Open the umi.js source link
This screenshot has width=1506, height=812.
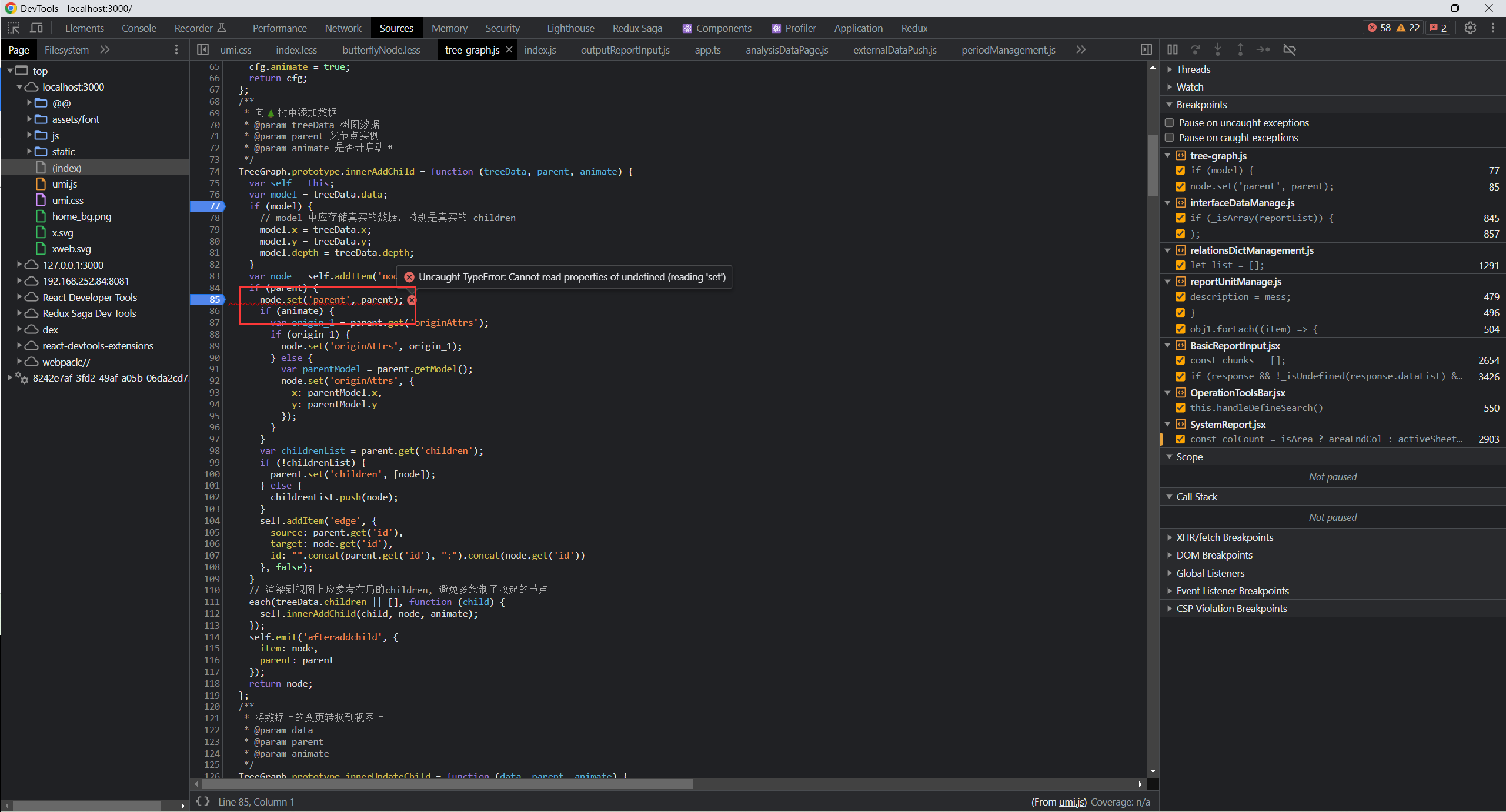(x=1072, y=802)
